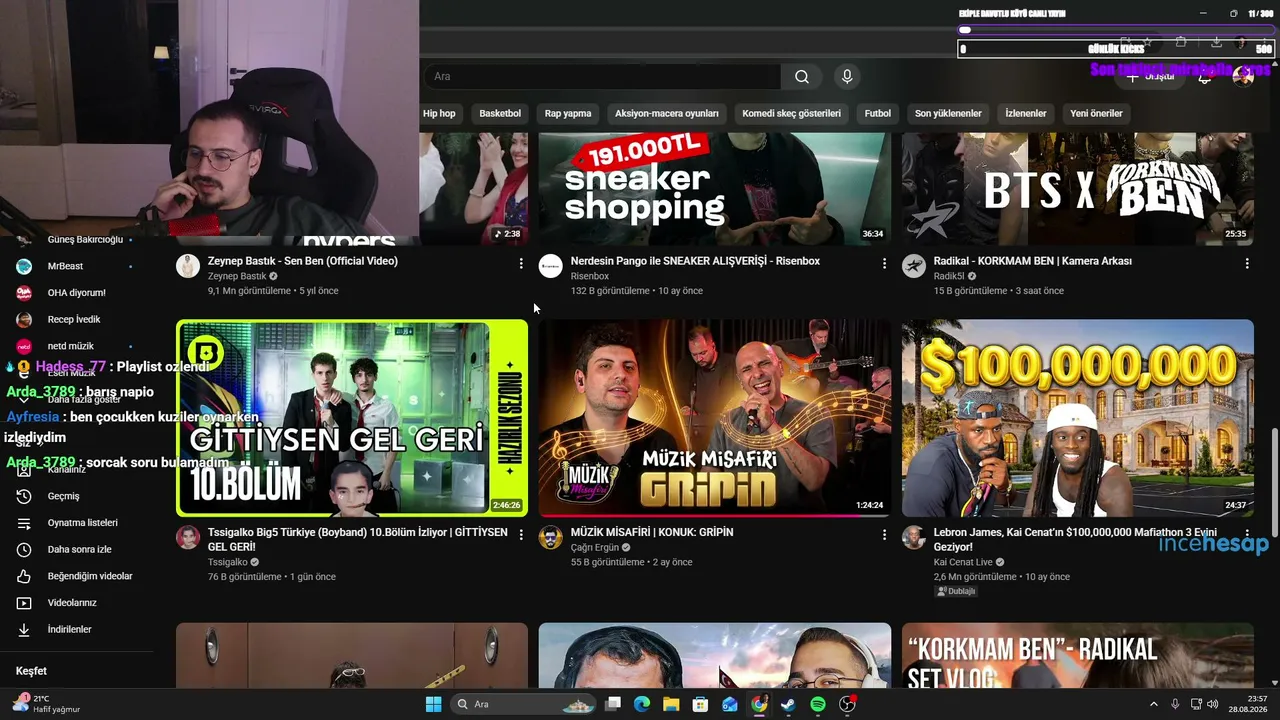Open Zeynep Bastık channel avatar
The width and height of the screenshot is (1280, 720).
(x=188, y=265)
